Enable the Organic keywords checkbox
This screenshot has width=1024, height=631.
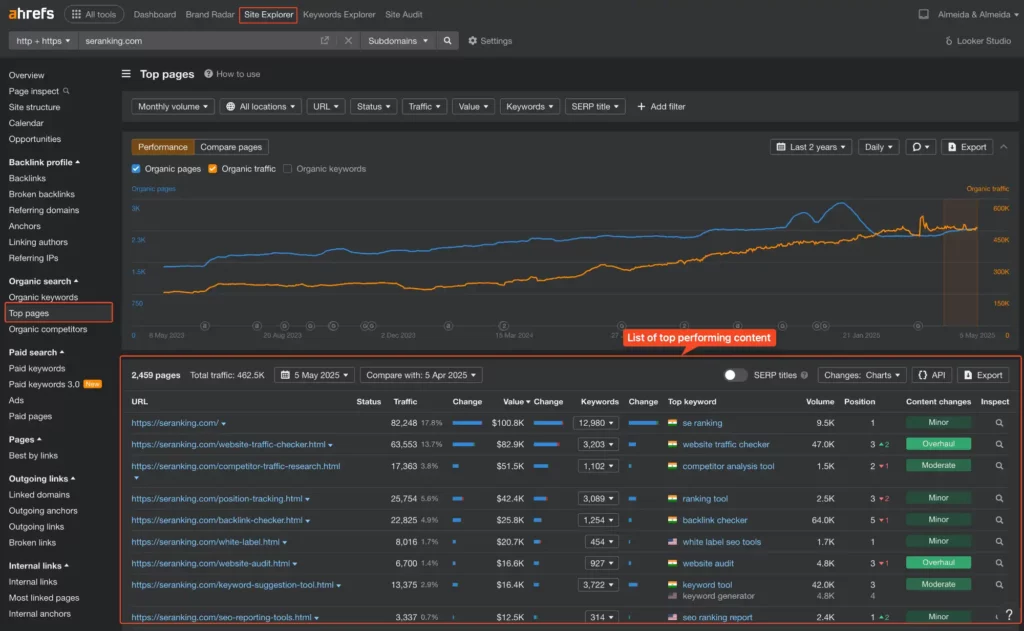click(288, 169)
